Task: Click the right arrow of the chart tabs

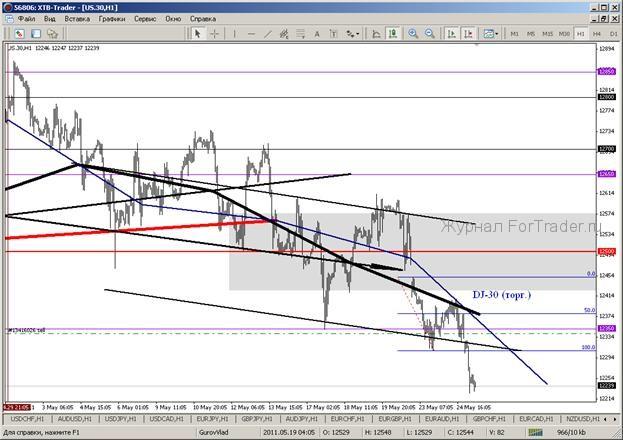Action: pyautogui.click(x=615, y=419)
